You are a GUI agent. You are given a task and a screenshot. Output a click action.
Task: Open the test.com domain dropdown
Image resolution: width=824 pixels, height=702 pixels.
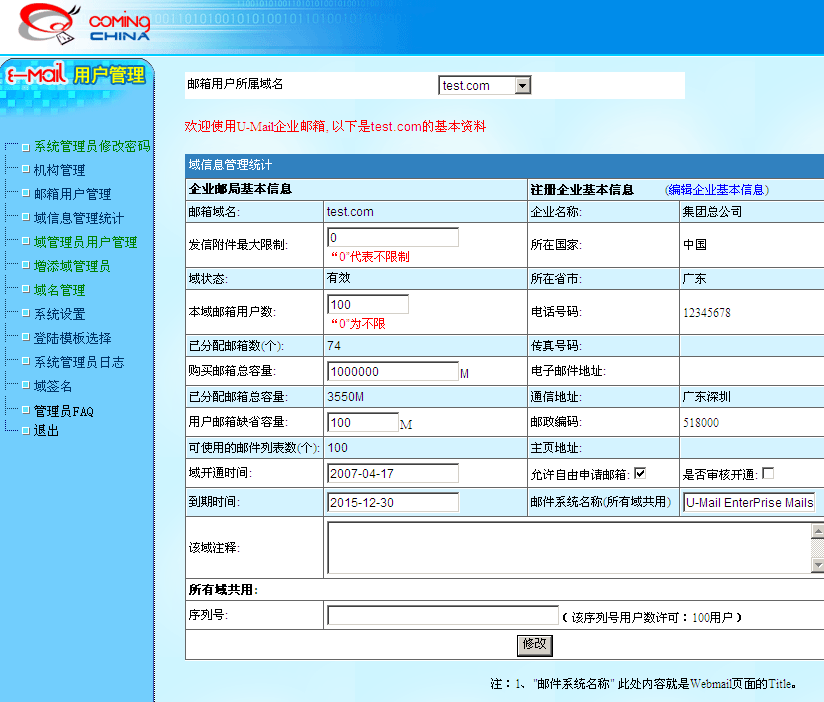pos(522,86)
